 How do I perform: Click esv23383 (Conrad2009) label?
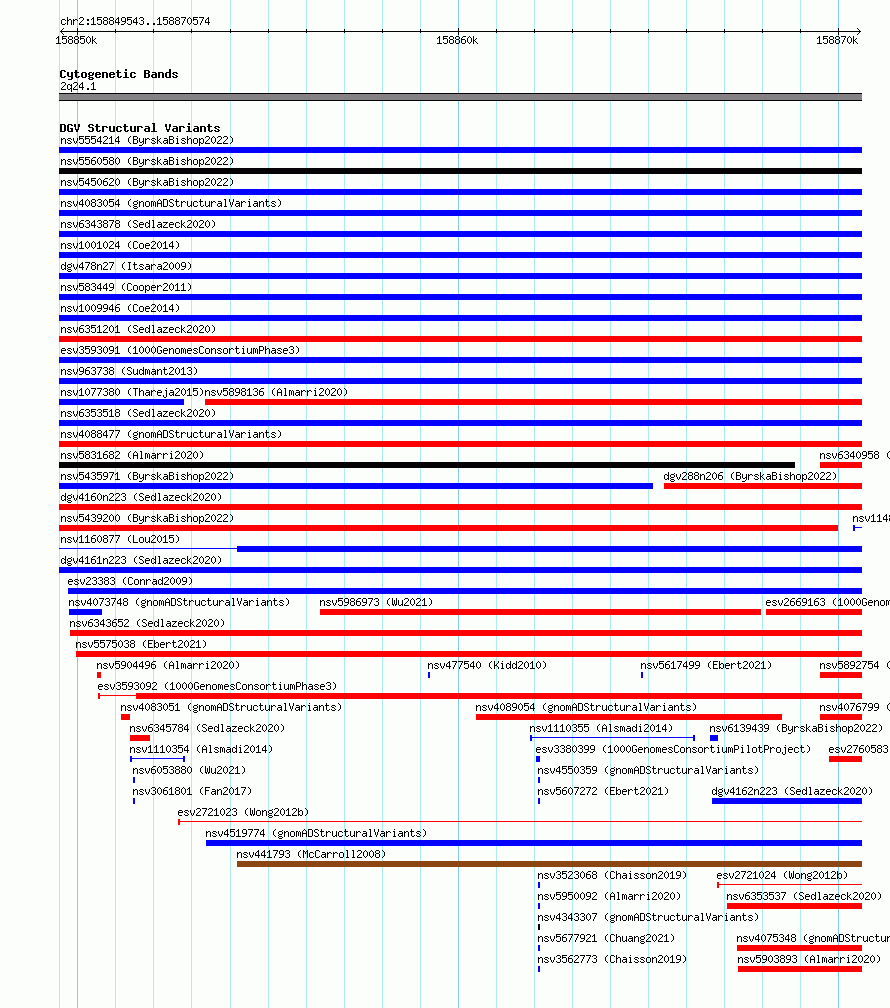[x=130, y=581]
